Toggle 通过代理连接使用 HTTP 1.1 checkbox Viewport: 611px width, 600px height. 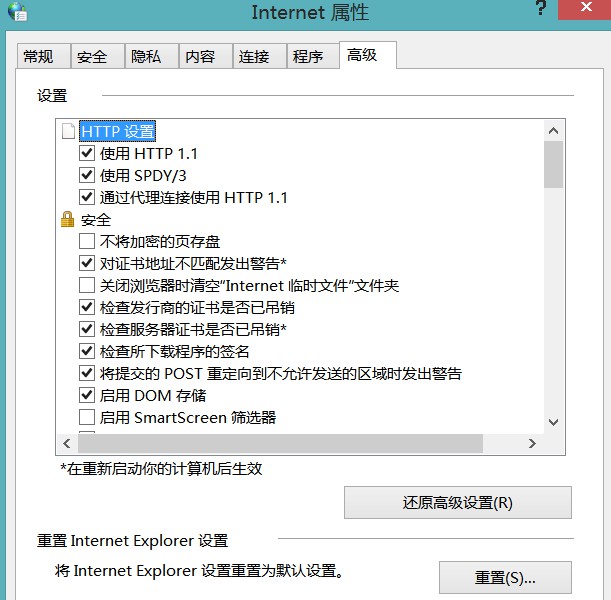tap(87, 197)
